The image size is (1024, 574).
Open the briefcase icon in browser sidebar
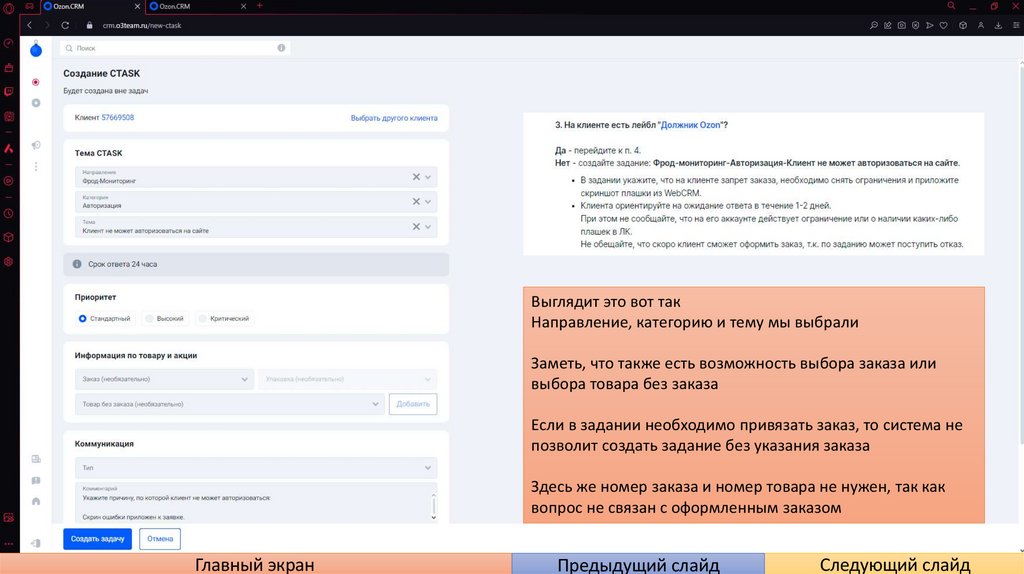(x=8, y=68)
